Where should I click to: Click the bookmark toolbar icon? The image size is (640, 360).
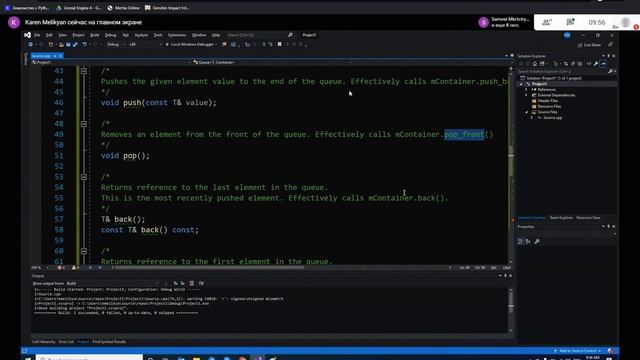click(280, 44)
